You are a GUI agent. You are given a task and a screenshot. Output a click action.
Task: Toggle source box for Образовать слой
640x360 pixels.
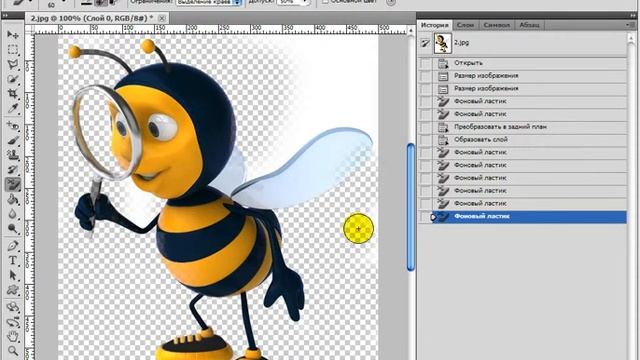(x=425, y=140)
